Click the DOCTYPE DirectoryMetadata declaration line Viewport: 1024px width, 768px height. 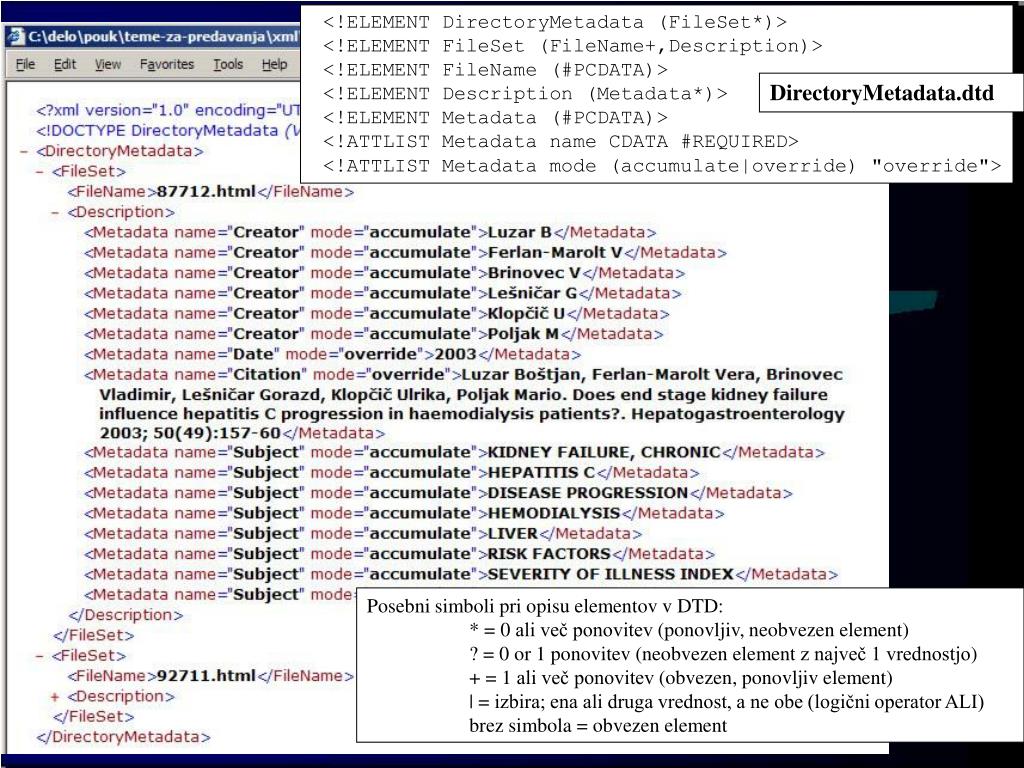(x=168, y=131)
